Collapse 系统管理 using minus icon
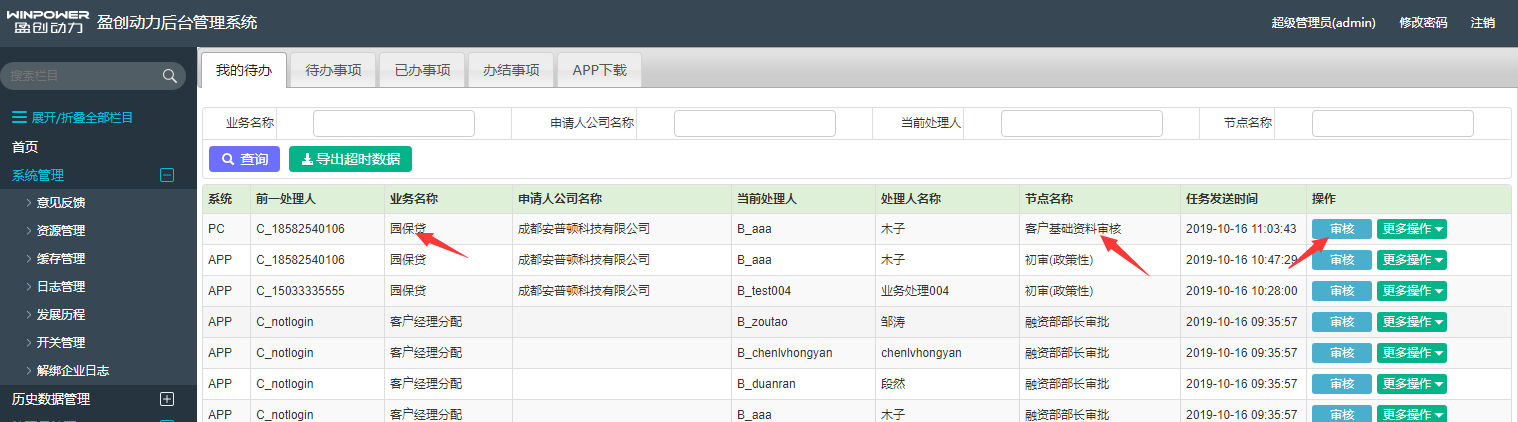 [167, 175]
